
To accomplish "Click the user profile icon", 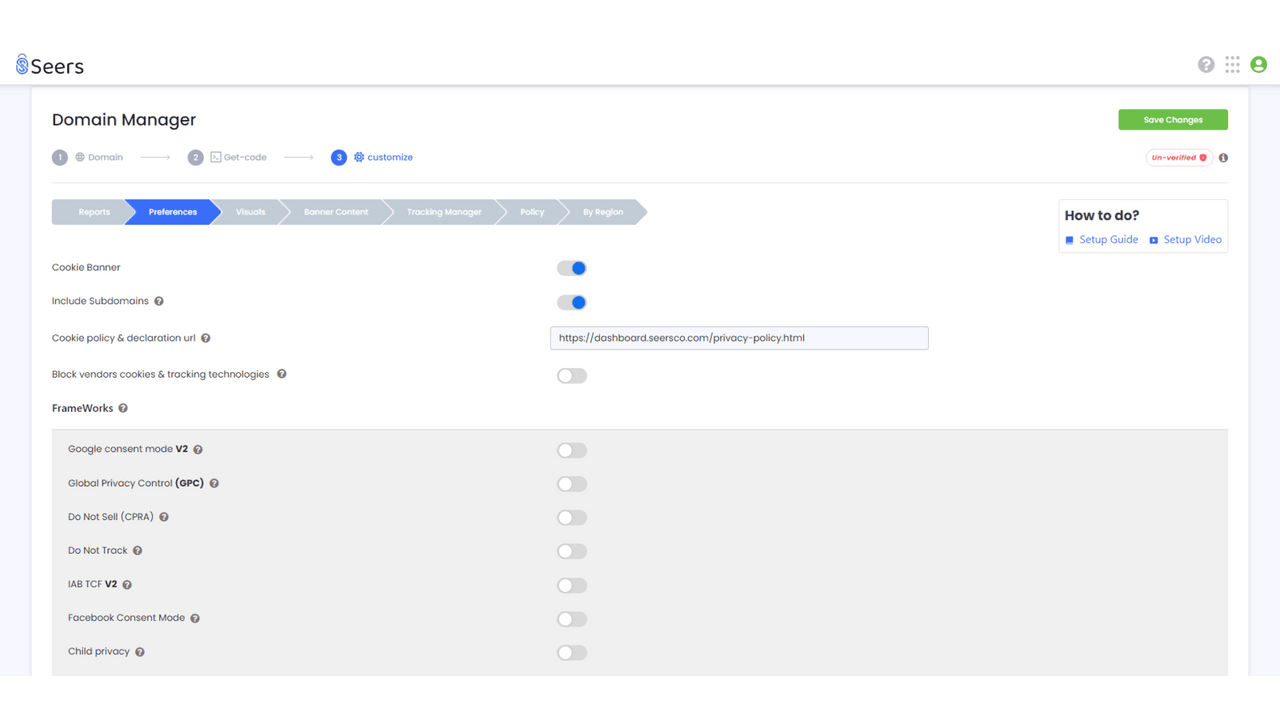I will [1258, 64].
